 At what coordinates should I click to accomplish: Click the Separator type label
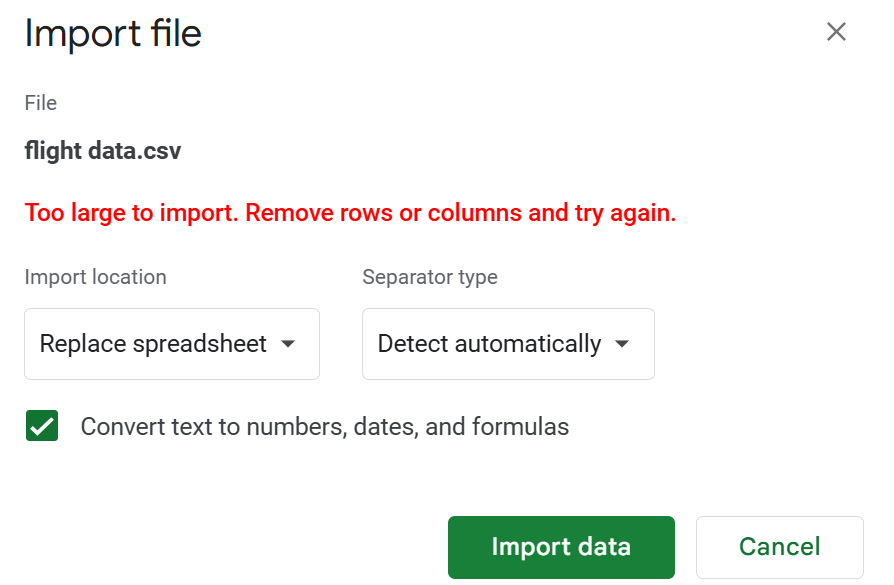tap(430, 277)
